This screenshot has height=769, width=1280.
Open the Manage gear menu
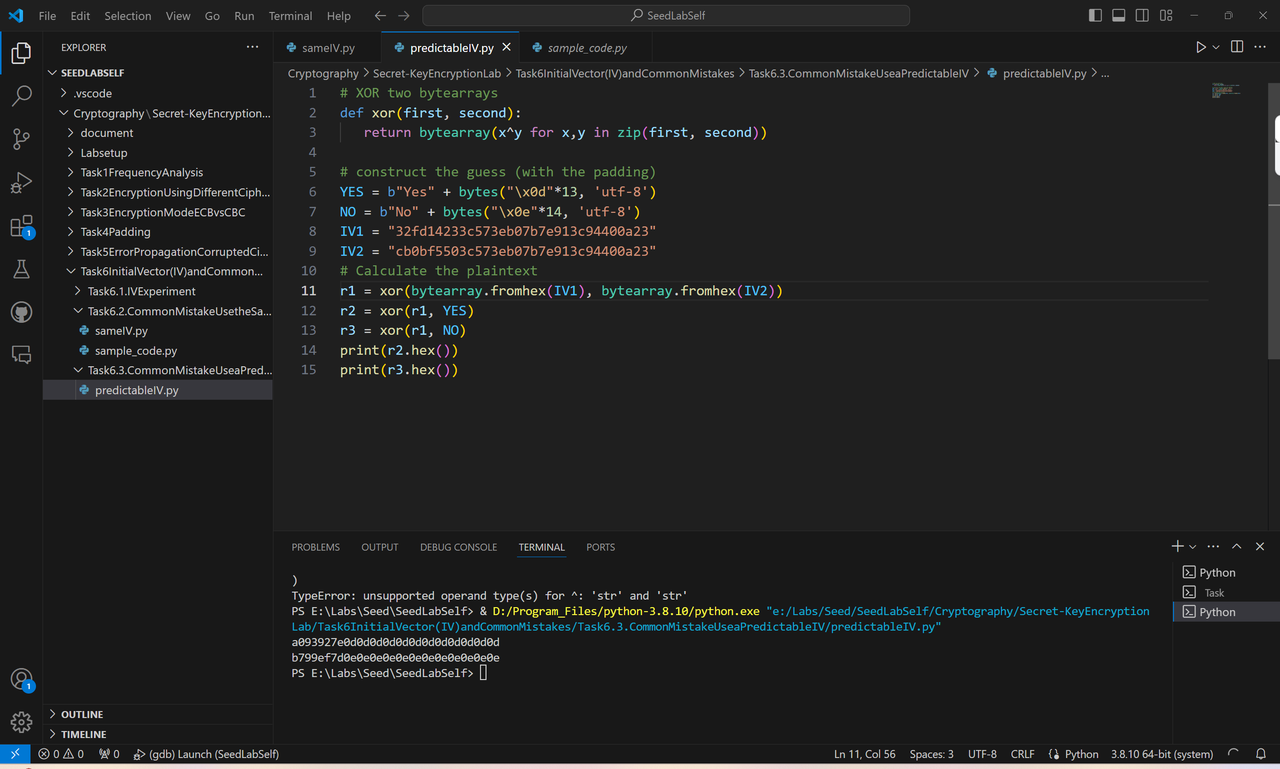(21, 722)
